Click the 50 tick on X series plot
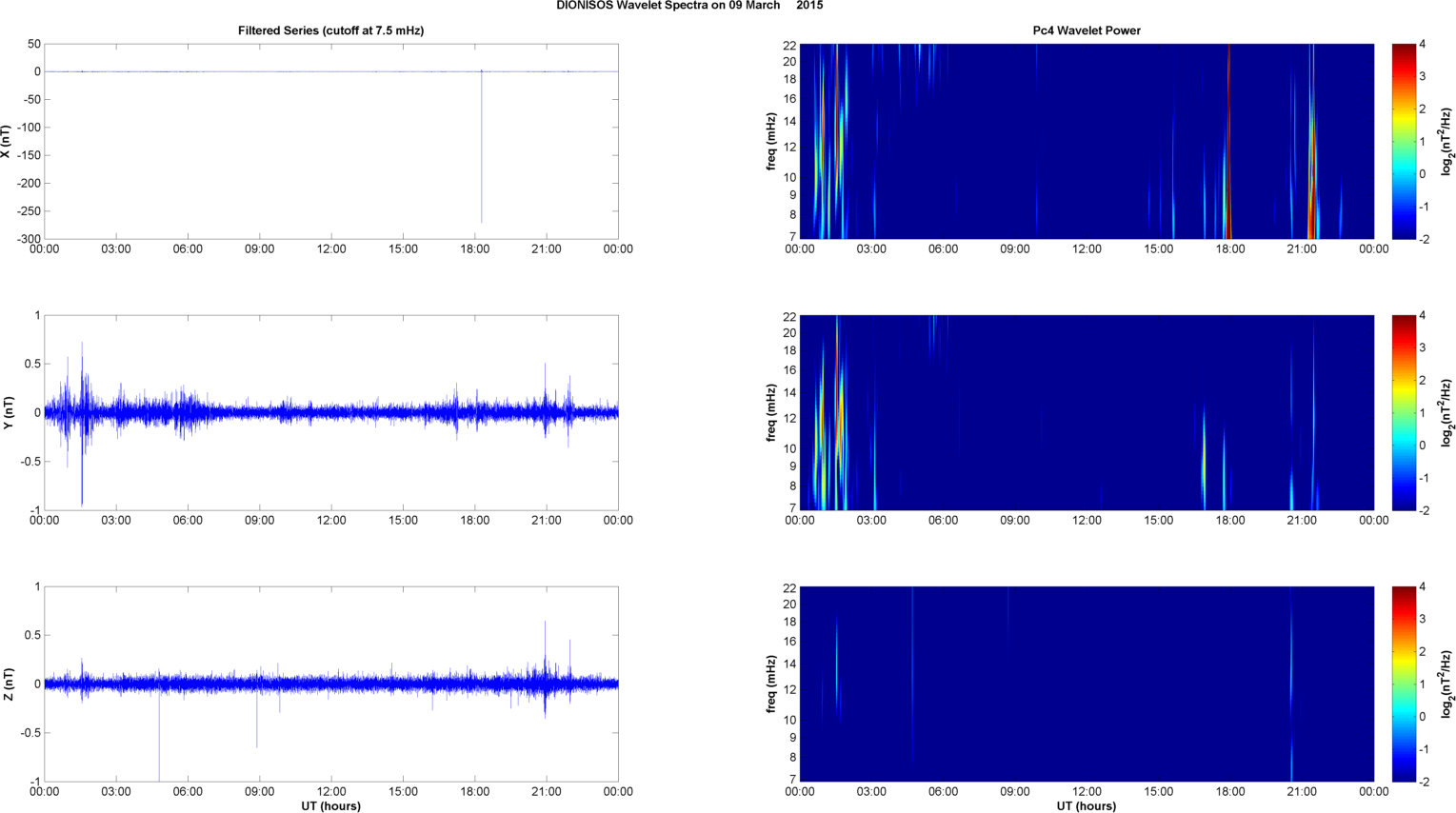Viewport: 1456px width, 813px height. coord(35,44)
